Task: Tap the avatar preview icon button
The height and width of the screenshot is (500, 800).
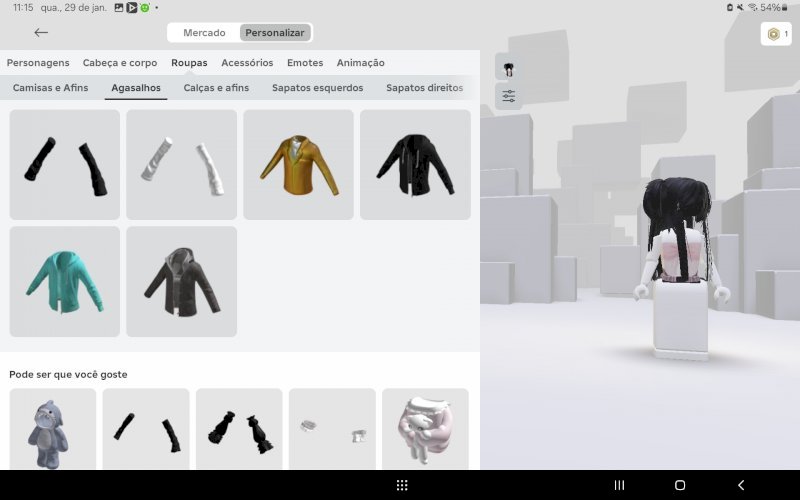Action: (x=509, y=68)
